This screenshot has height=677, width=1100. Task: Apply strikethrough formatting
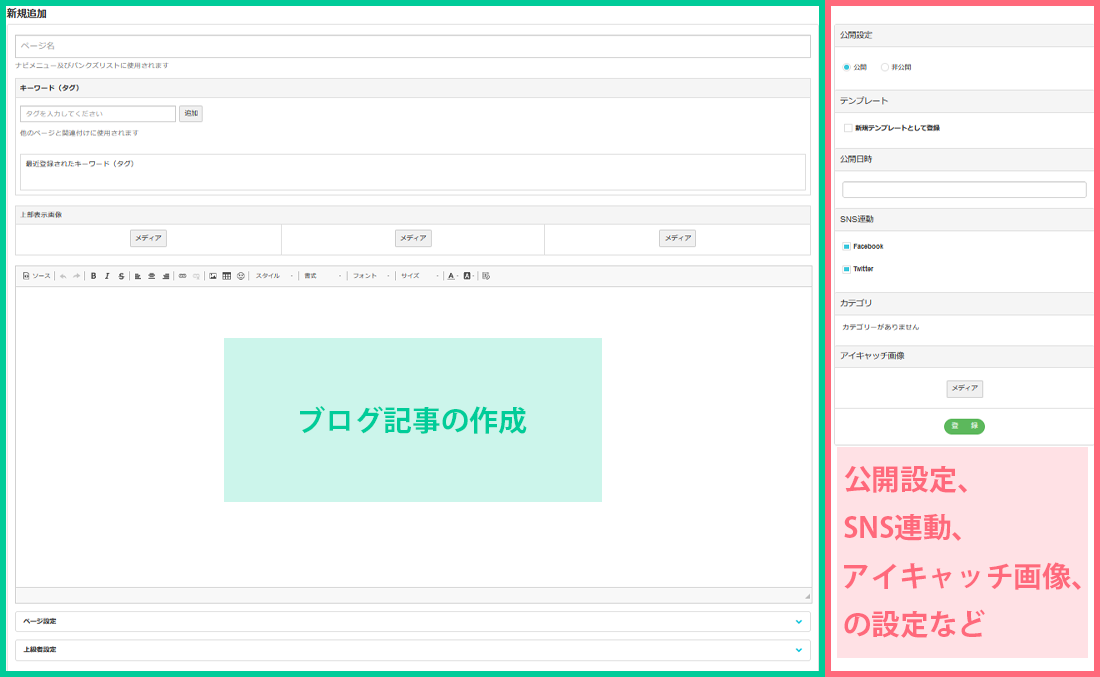tap(121, 276)
